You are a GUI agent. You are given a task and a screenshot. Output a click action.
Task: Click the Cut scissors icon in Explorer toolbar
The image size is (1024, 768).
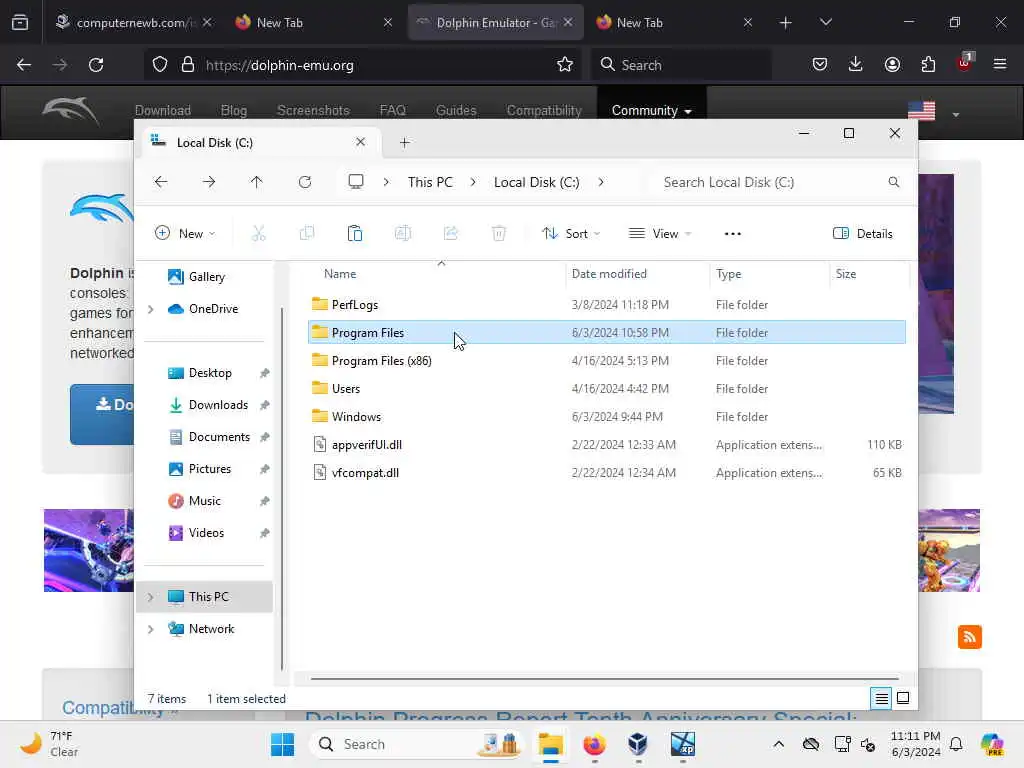[x=259, y=233]
